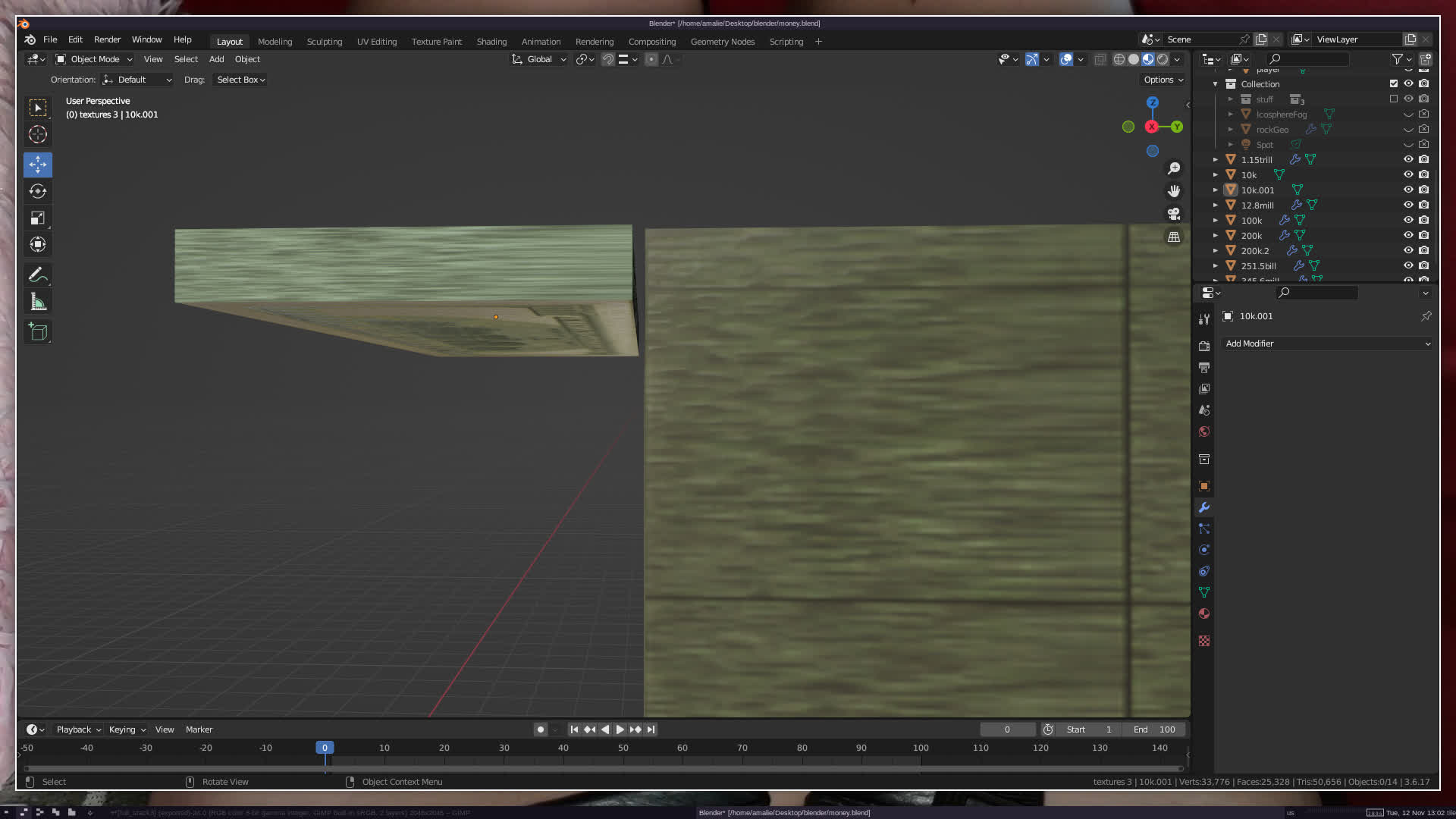Enable the stuff collection checkbox
The width and height of the screenshot is (1456, 819).
(1393, 99)
